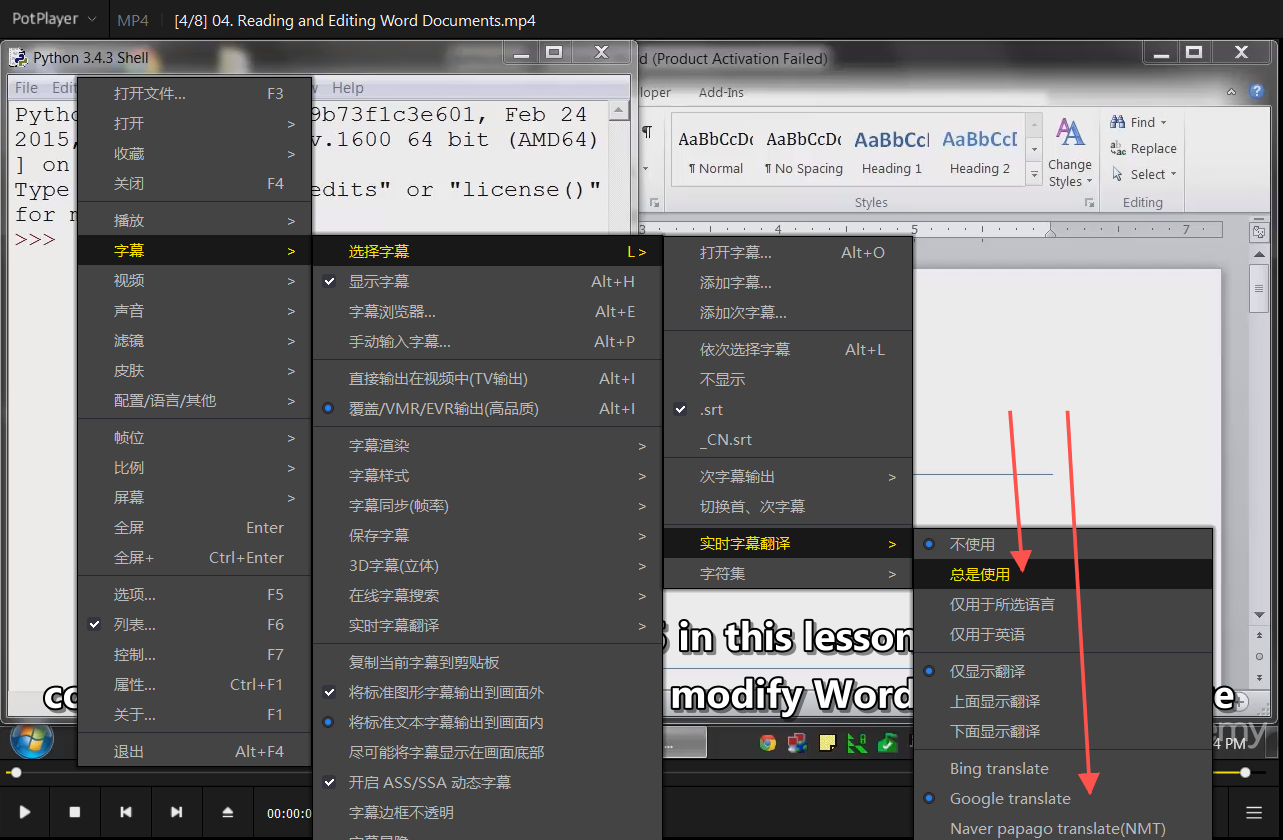The height and width of the screenshot is (840, 1283).
Task: Open the Find dropdown arrow in Word
Action: 1164,123
